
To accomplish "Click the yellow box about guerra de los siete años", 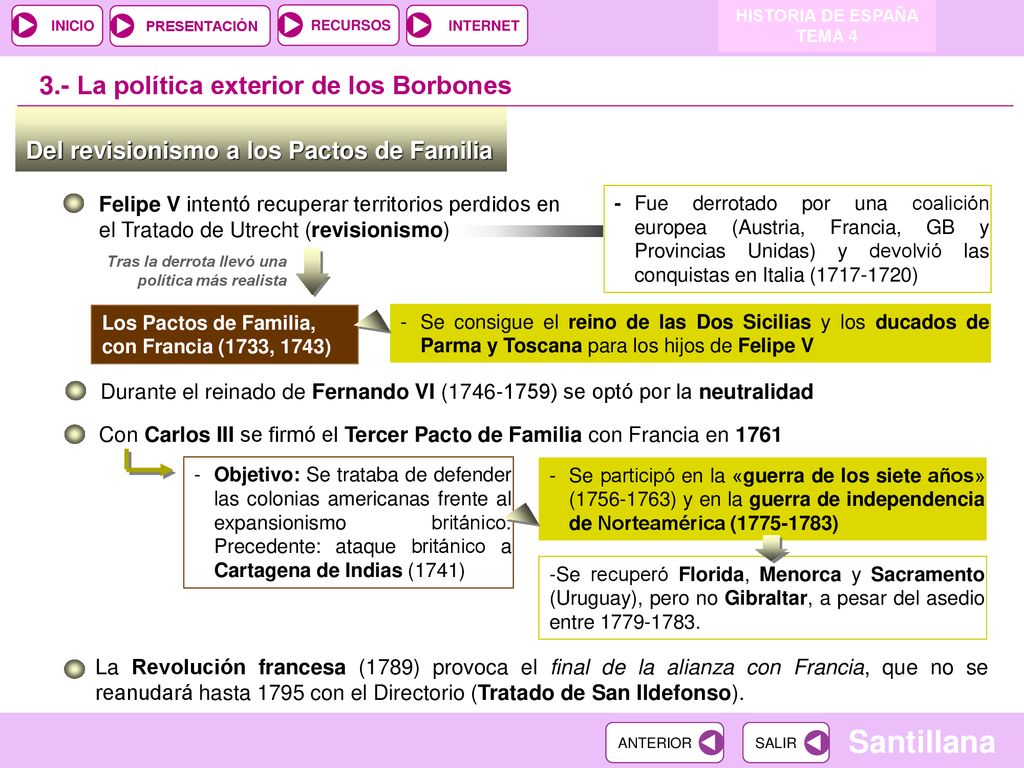I will coord(762,499).
